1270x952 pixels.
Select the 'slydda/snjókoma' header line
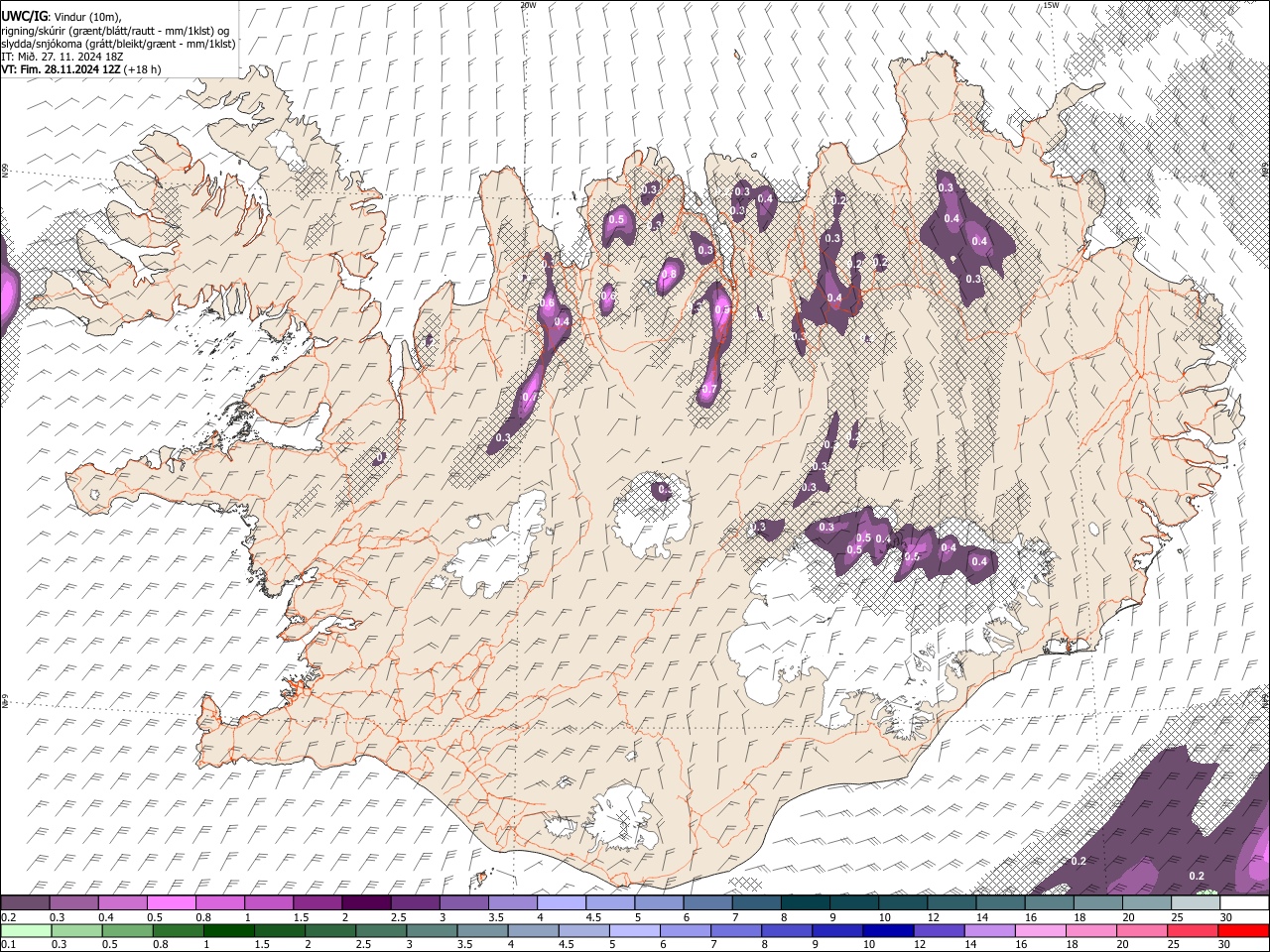coord(118,44)
